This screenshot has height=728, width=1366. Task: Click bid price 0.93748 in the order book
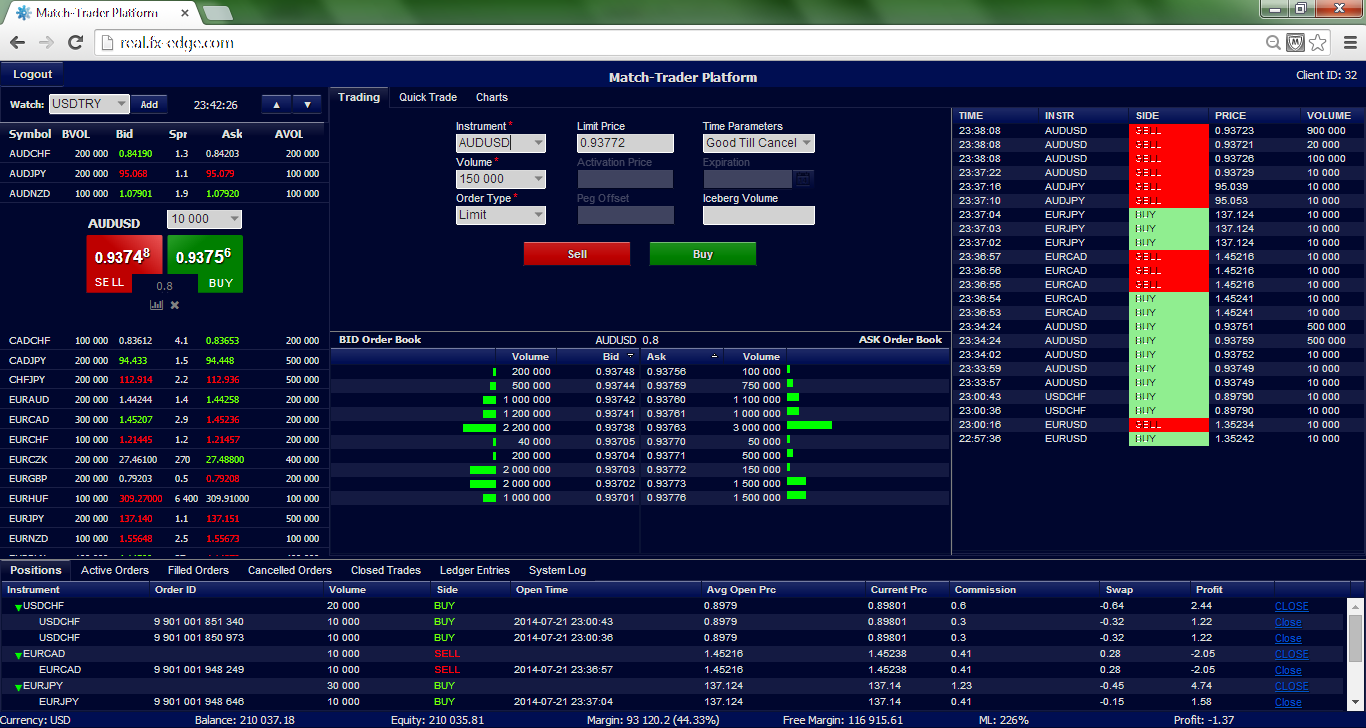(615, 371)
